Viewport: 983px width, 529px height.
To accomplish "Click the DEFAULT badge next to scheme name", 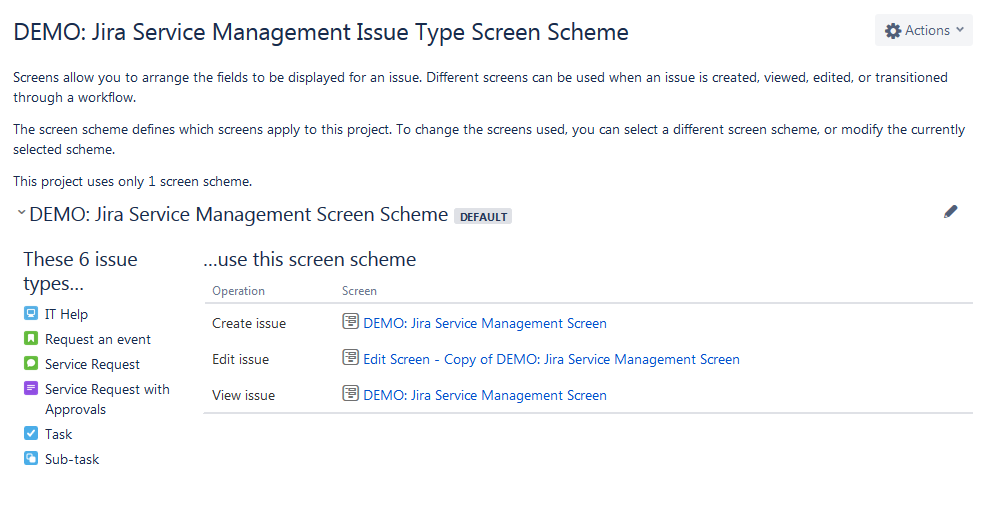I will [x=483, y=217].
